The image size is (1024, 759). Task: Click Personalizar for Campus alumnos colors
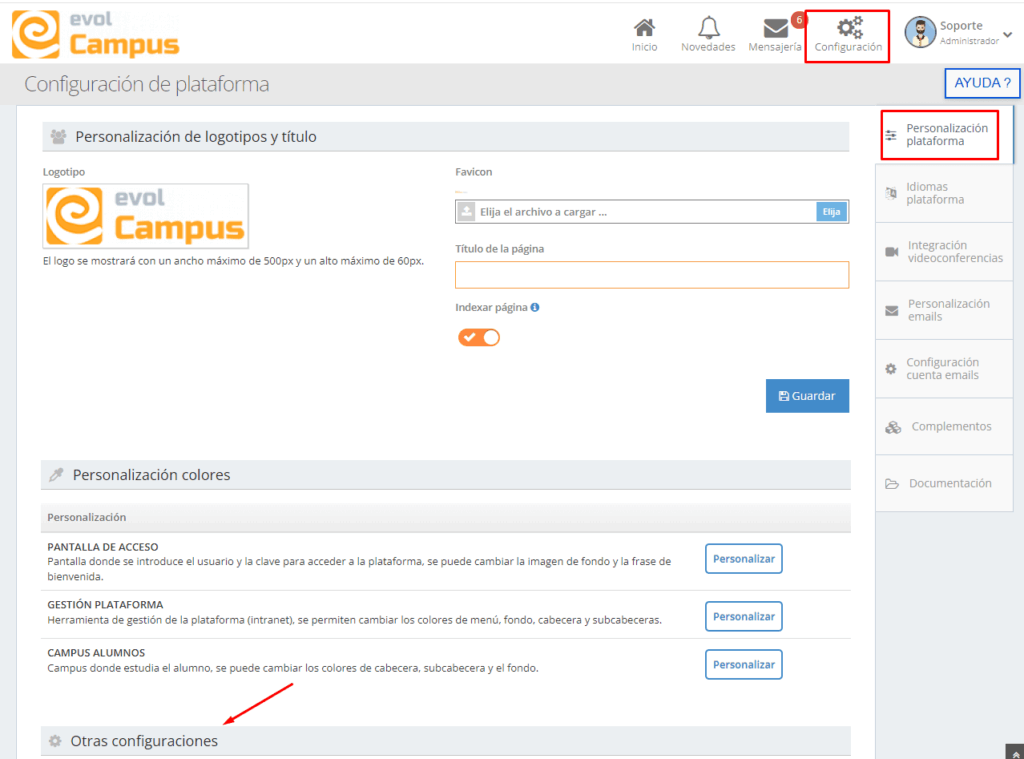tap(743, 664)
